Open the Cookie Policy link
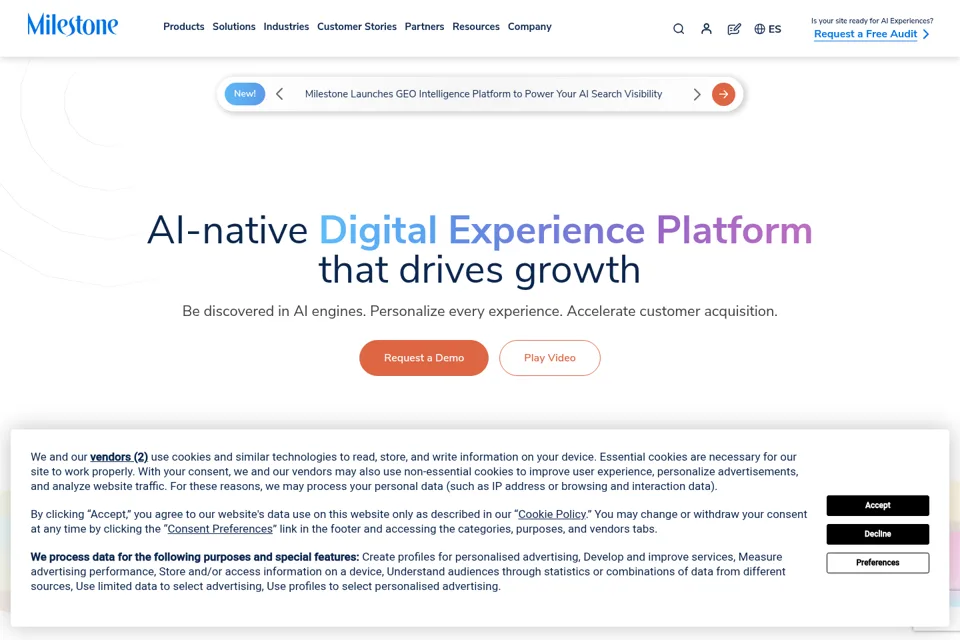Image resolution: width=960 pixels, height=640 pixels. [552, 514]
